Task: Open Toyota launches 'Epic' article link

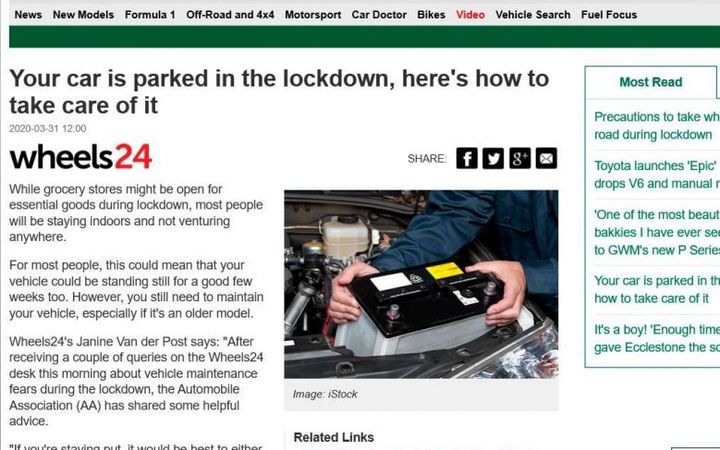Action: point(657,174)
